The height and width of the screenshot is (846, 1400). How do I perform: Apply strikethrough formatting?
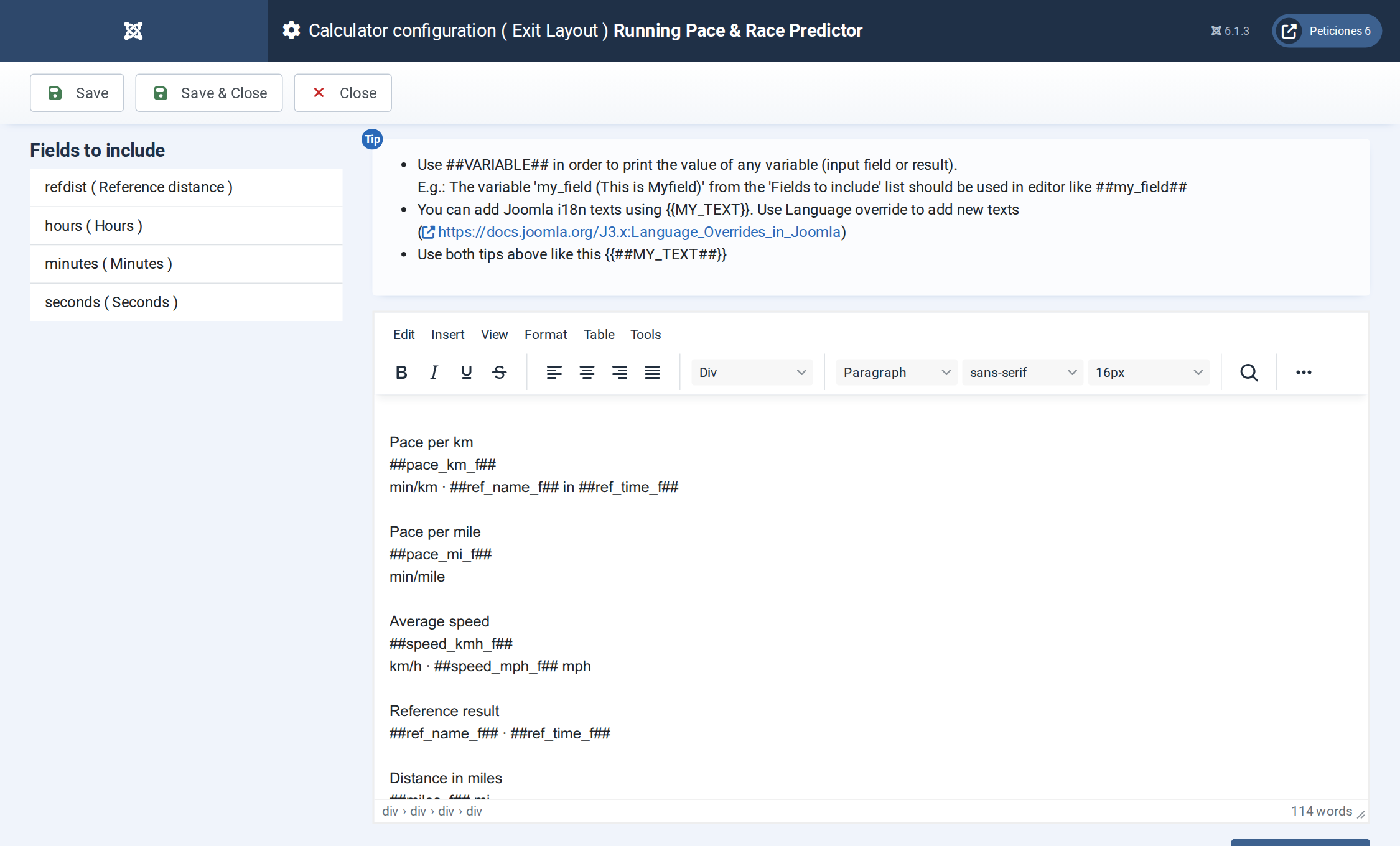pos(499,372)
